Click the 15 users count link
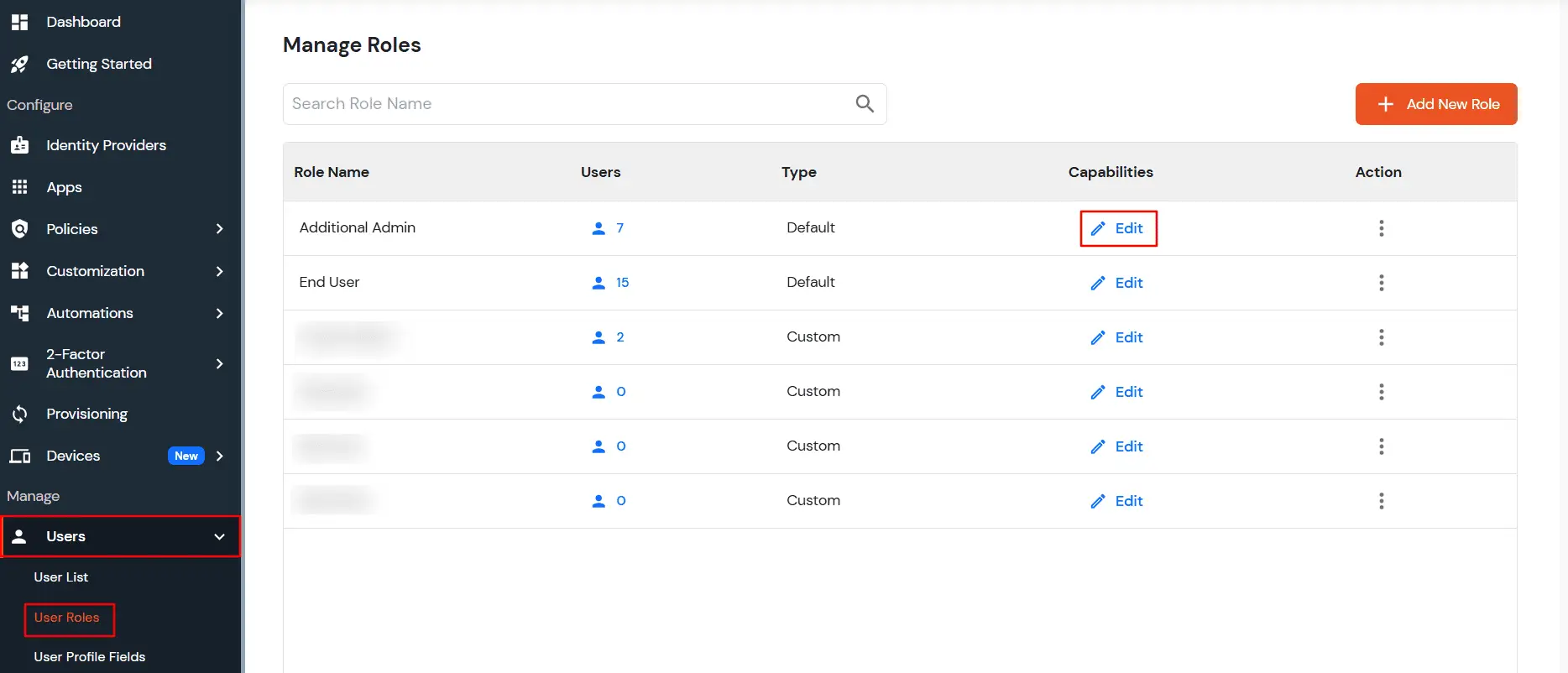1568x673 pixels. [622, 283]
